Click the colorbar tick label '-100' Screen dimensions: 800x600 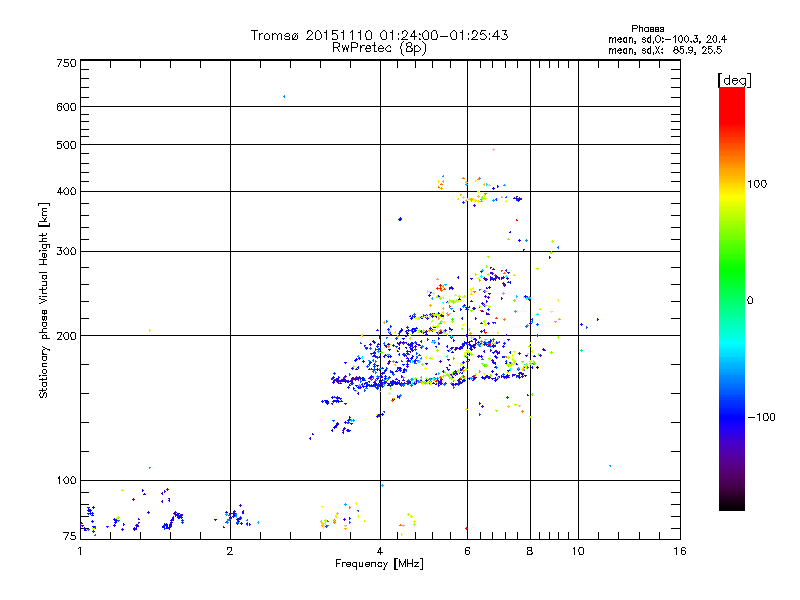[x=761, y=417]
